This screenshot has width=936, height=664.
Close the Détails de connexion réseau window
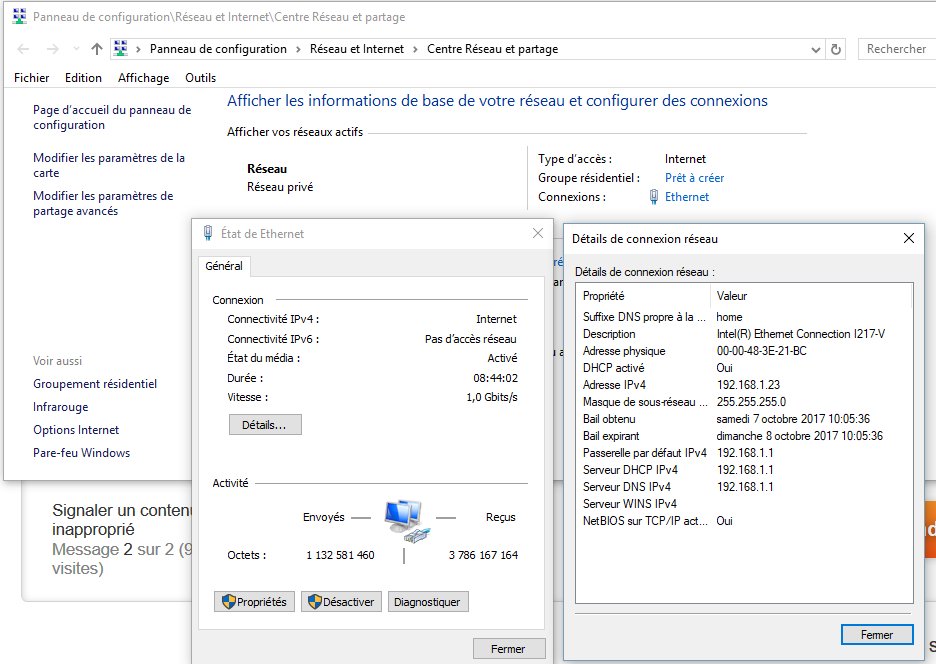point(908,238)
